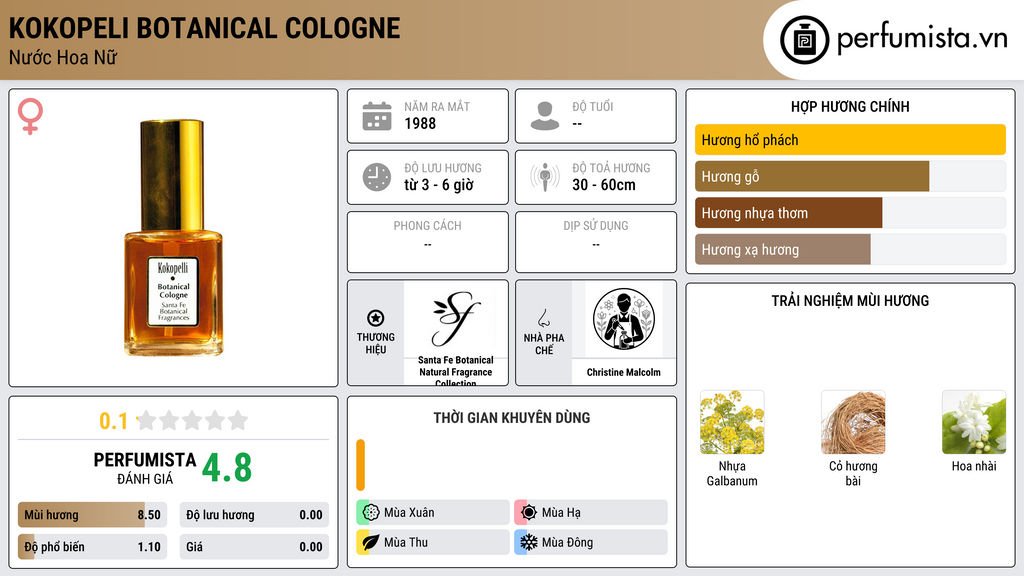Click the Độ lưu hương 0.00 score row
This screenshot has width=1024, height=576.
click(x=254, y=515)
